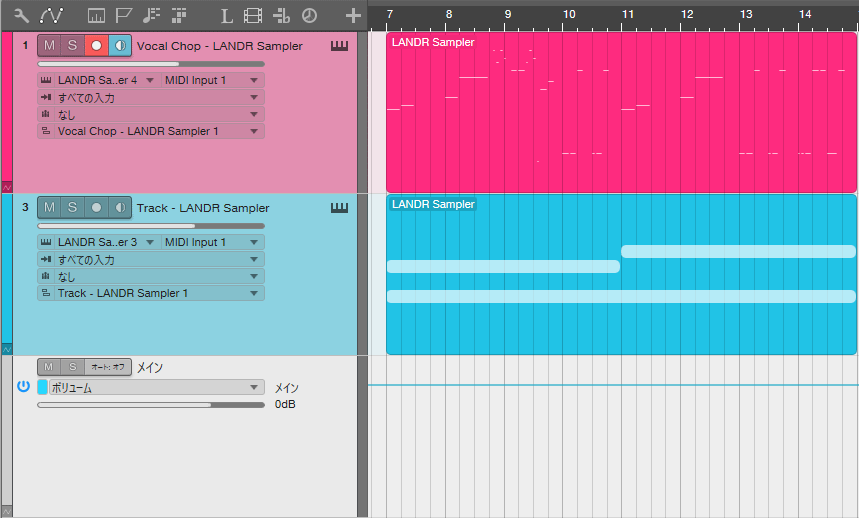Click the small keyboard icon beside LANDR Sa..er 4
Screen dimensions: 859x518
click(46, 80)
